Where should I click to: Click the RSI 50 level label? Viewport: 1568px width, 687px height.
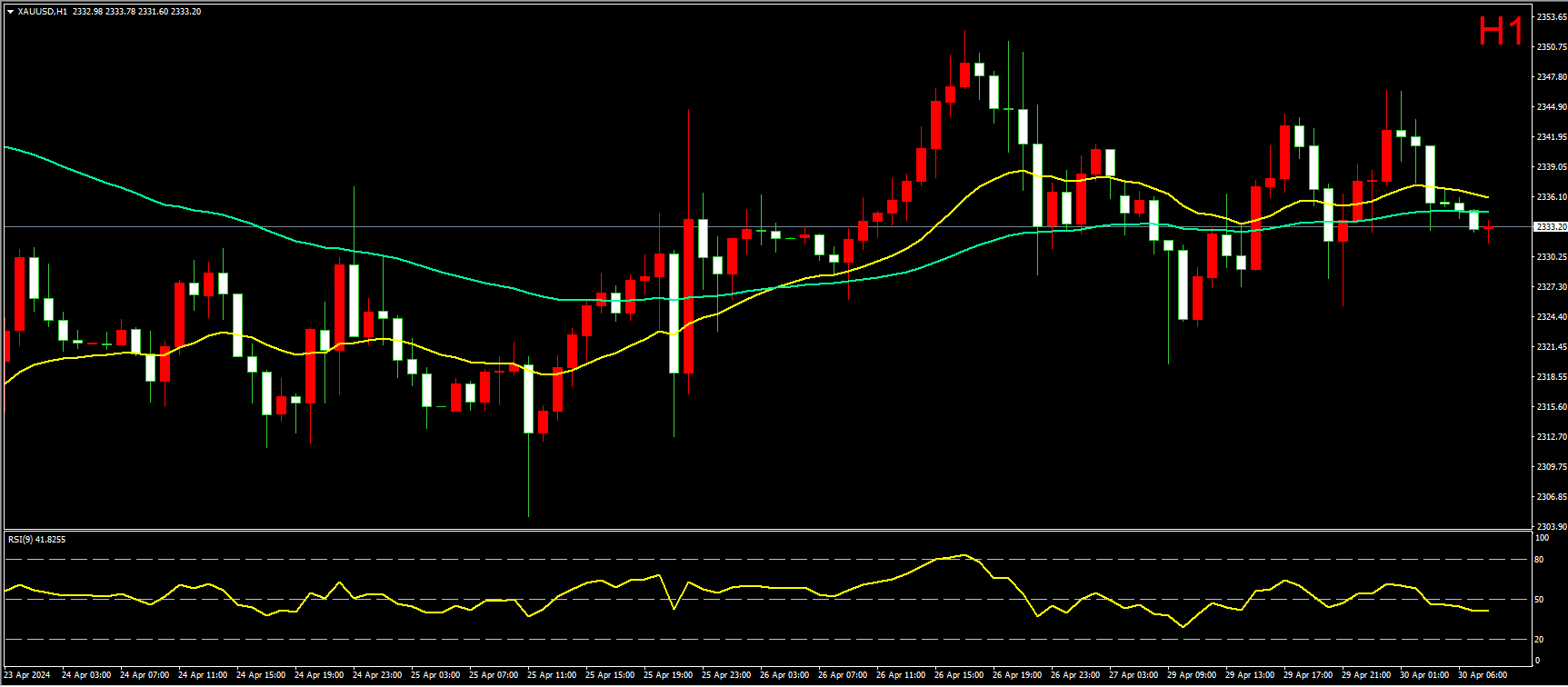pyautogui.click(x=1539, y=600)
